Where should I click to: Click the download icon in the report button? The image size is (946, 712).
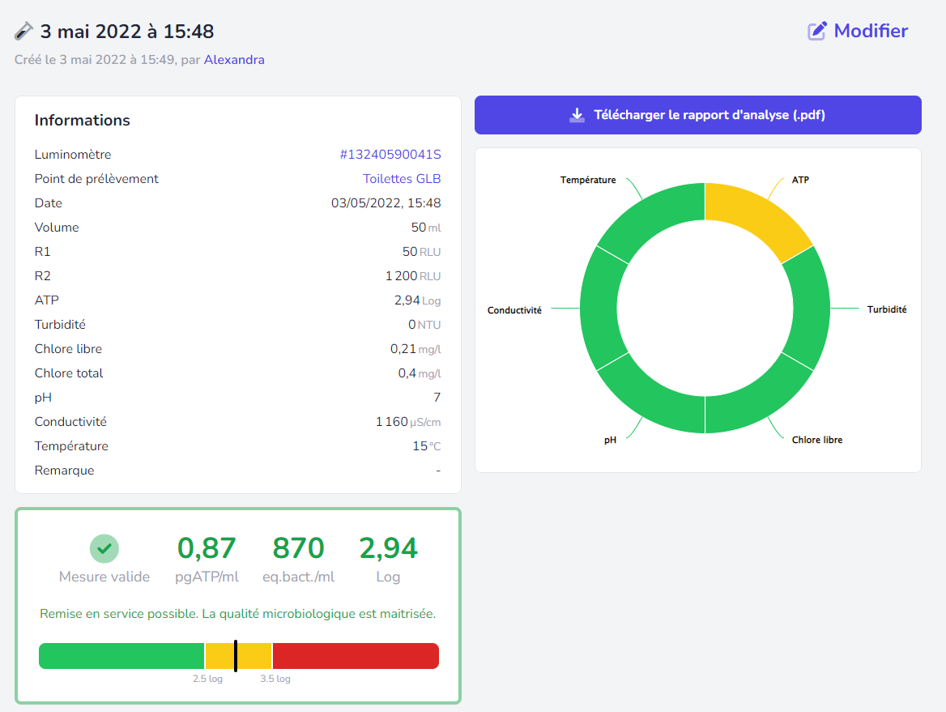click(x=577, y=115)
